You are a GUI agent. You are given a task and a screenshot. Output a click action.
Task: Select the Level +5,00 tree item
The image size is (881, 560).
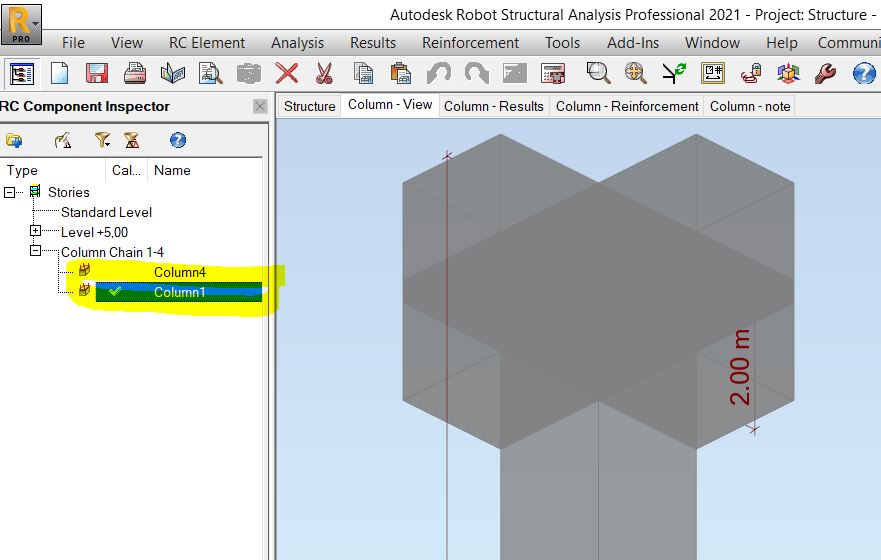pyautogui.click(x=94, y=232)
